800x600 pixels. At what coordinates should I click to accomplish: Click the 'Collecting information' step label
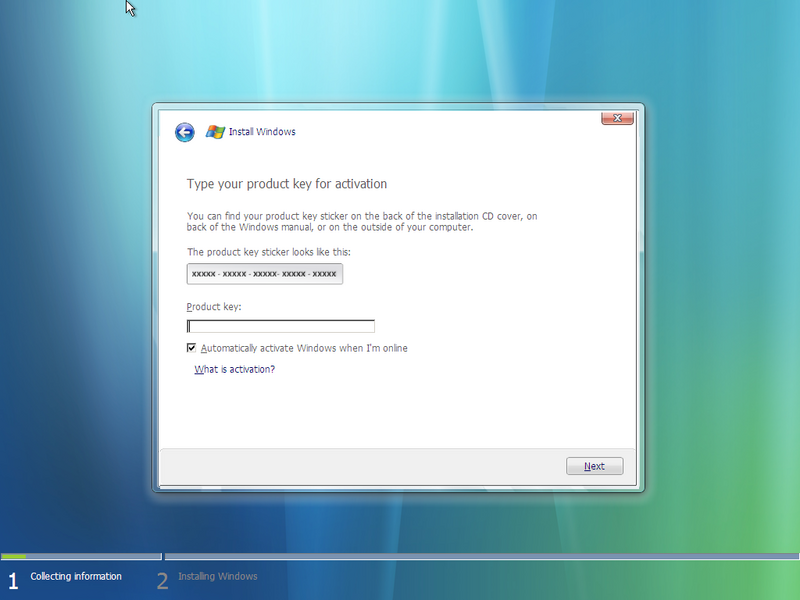(x=76, y=577)
